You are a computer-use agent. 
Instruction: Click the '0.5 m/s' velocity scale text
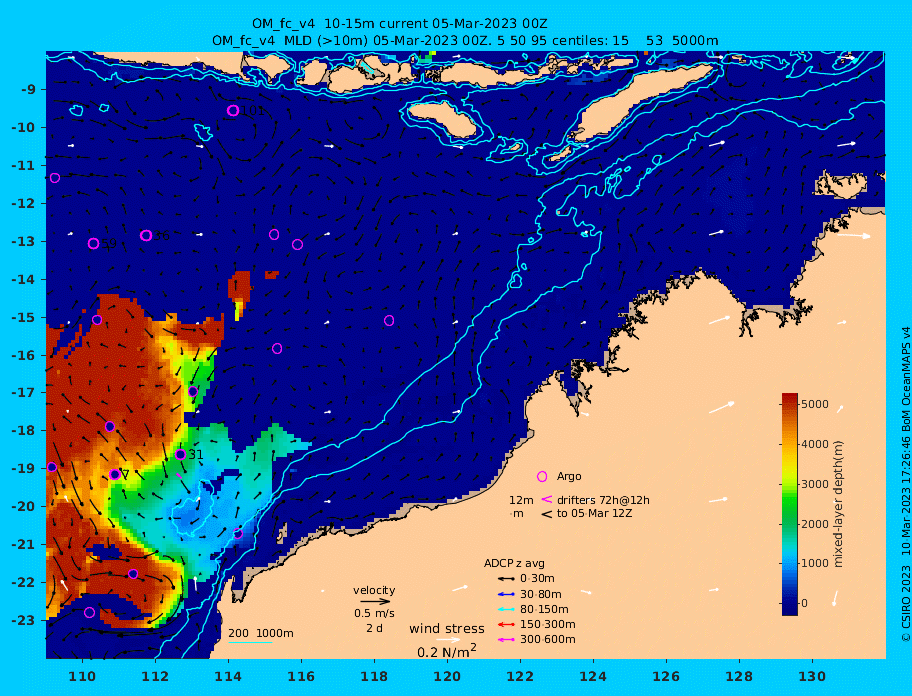[x=374, y=613]
